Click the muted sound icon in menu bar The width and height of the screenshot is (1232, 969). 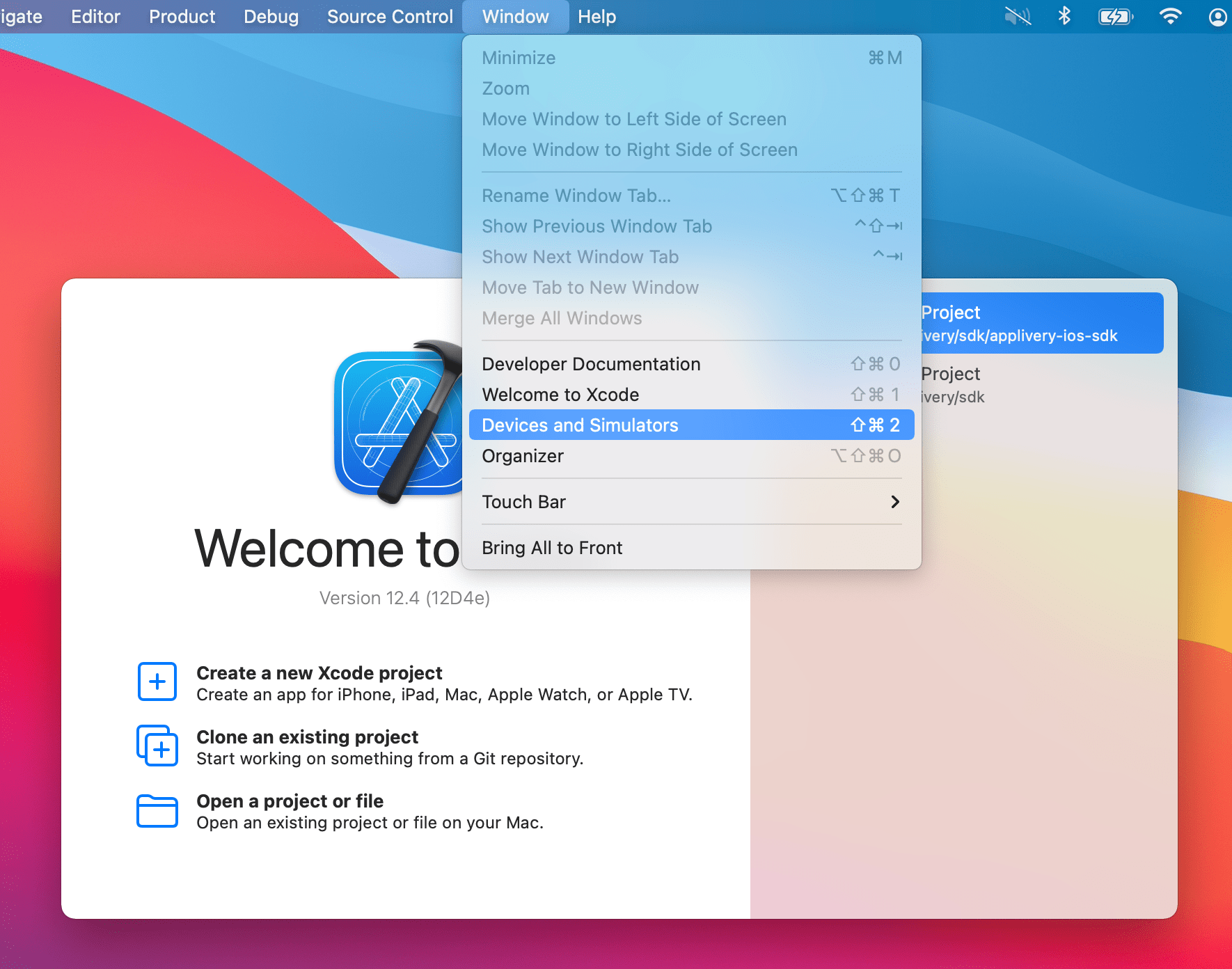pyautogui.click(x=1018, y=16)
